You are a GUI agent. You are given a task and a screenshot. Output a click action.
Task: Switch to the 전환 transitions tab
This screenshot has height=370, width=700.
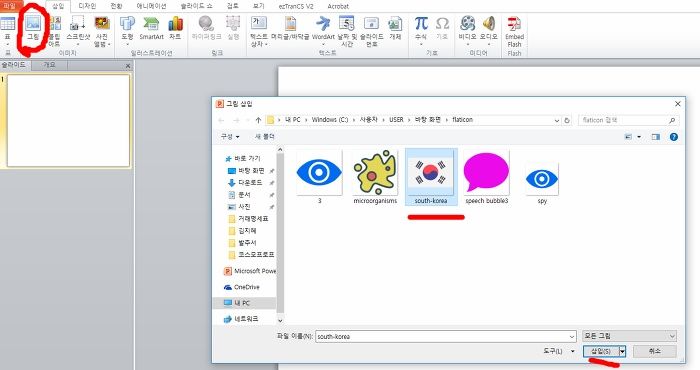pos(116,6)
